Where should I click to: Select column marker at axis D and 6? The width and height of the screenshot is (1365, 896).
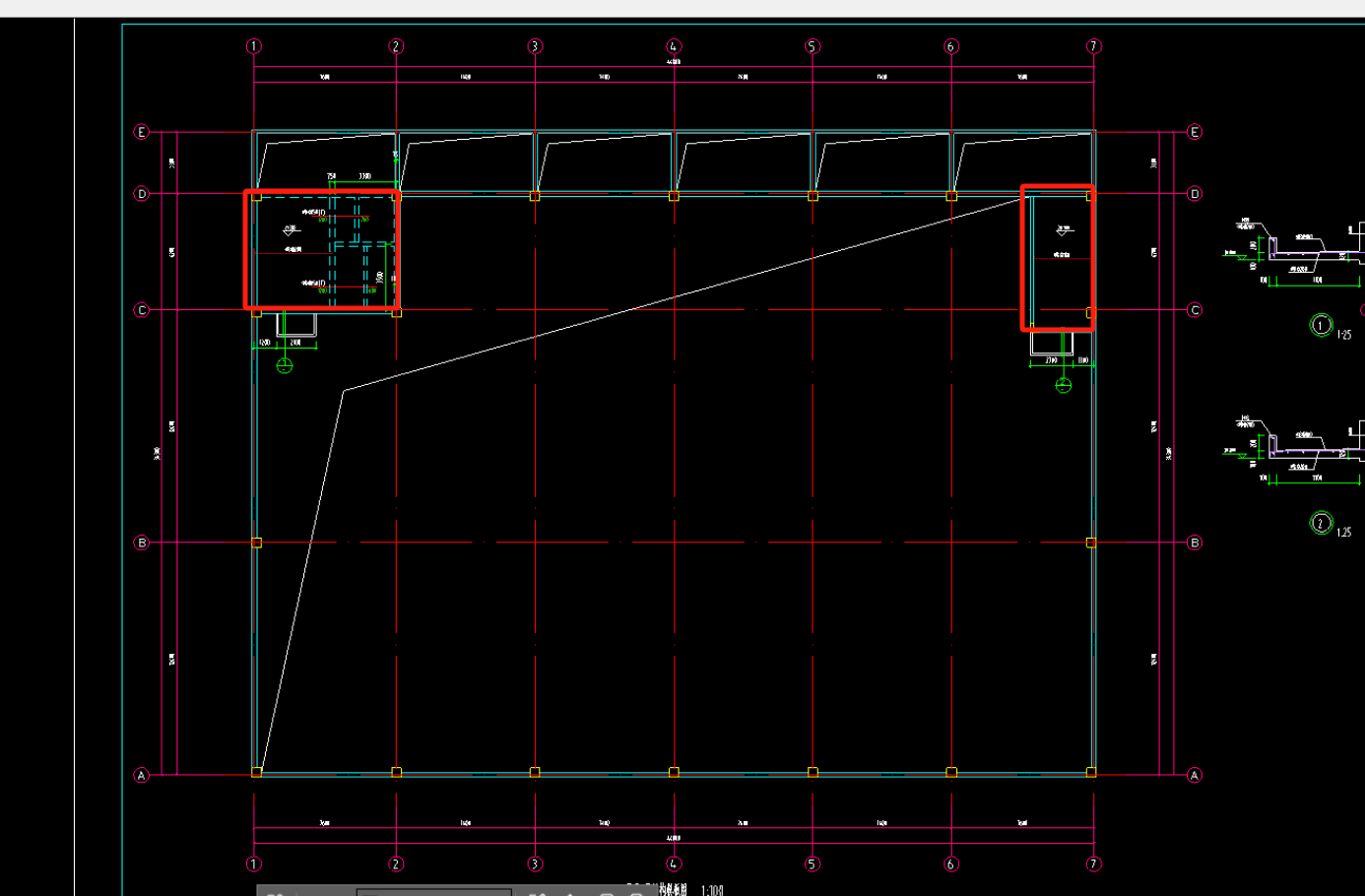pyautogui.click(x=951, y=197)
